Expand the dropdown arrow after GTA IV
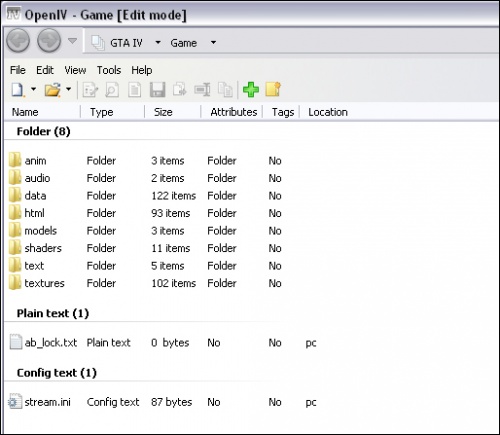 [x=158, y=43]
